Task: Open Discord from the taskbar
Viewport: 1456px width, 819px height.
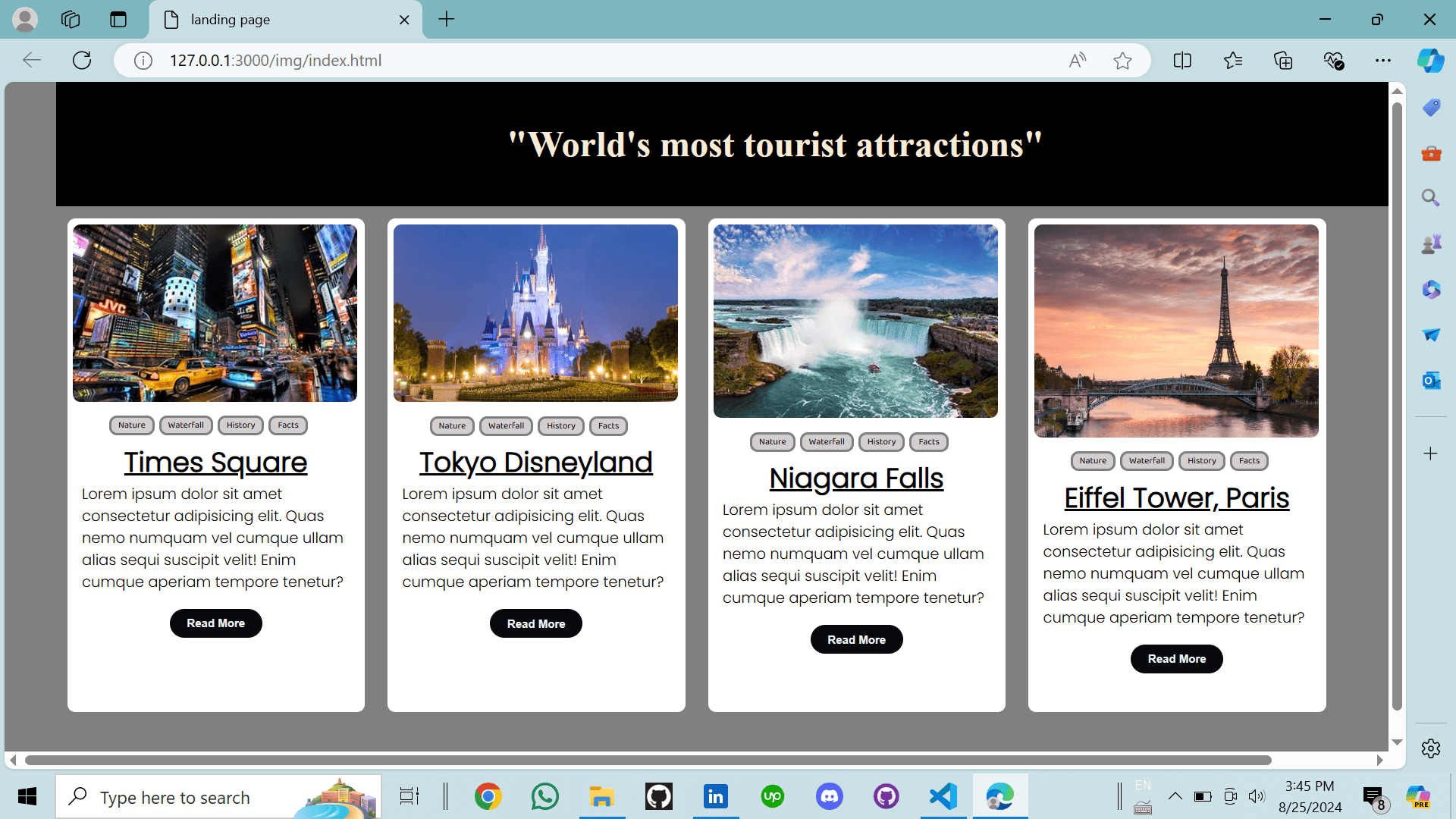Action: [x=830, y=796]
